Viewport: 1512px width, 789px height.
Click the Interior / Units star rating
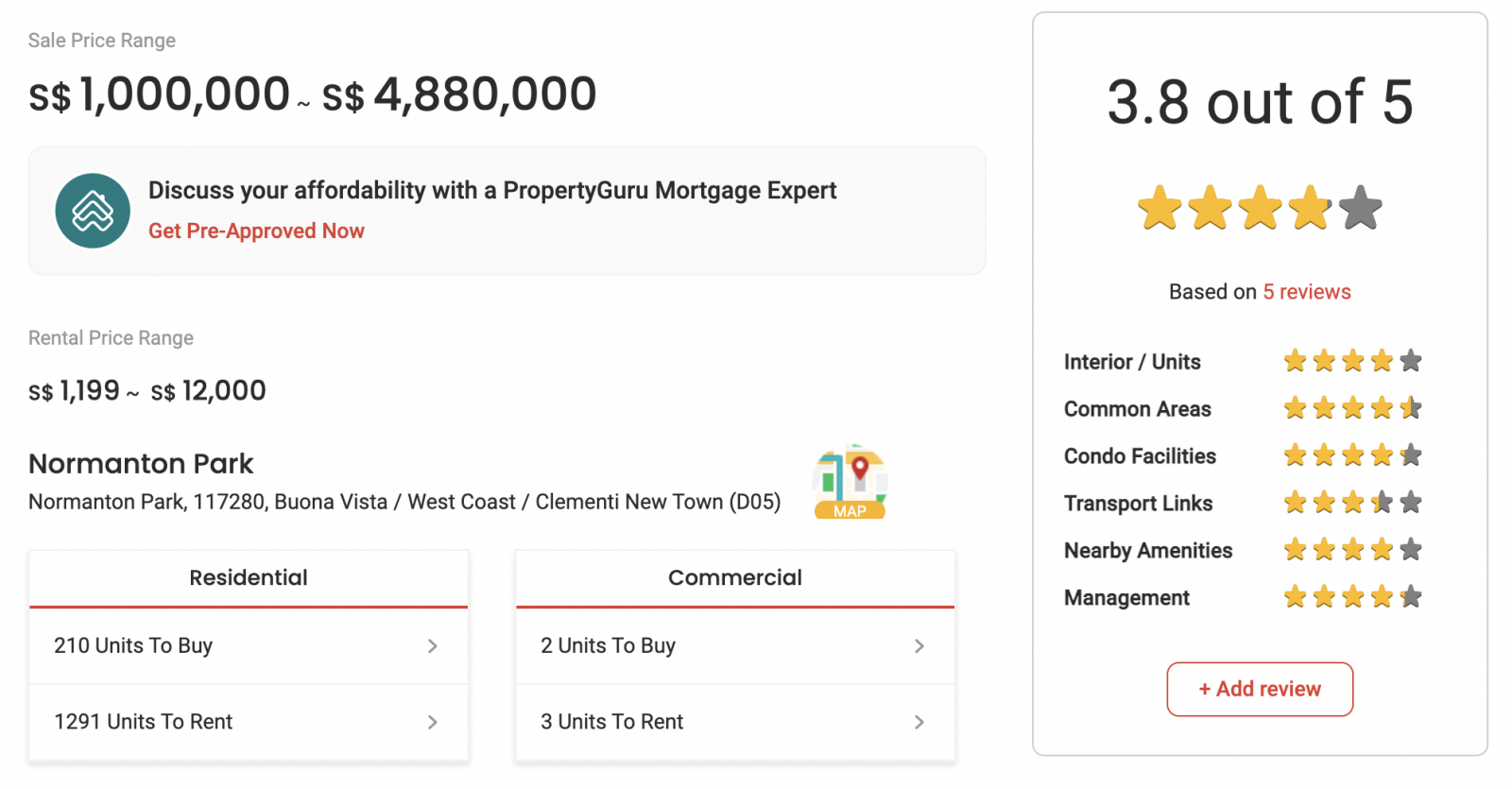(x=1352, y=361)
